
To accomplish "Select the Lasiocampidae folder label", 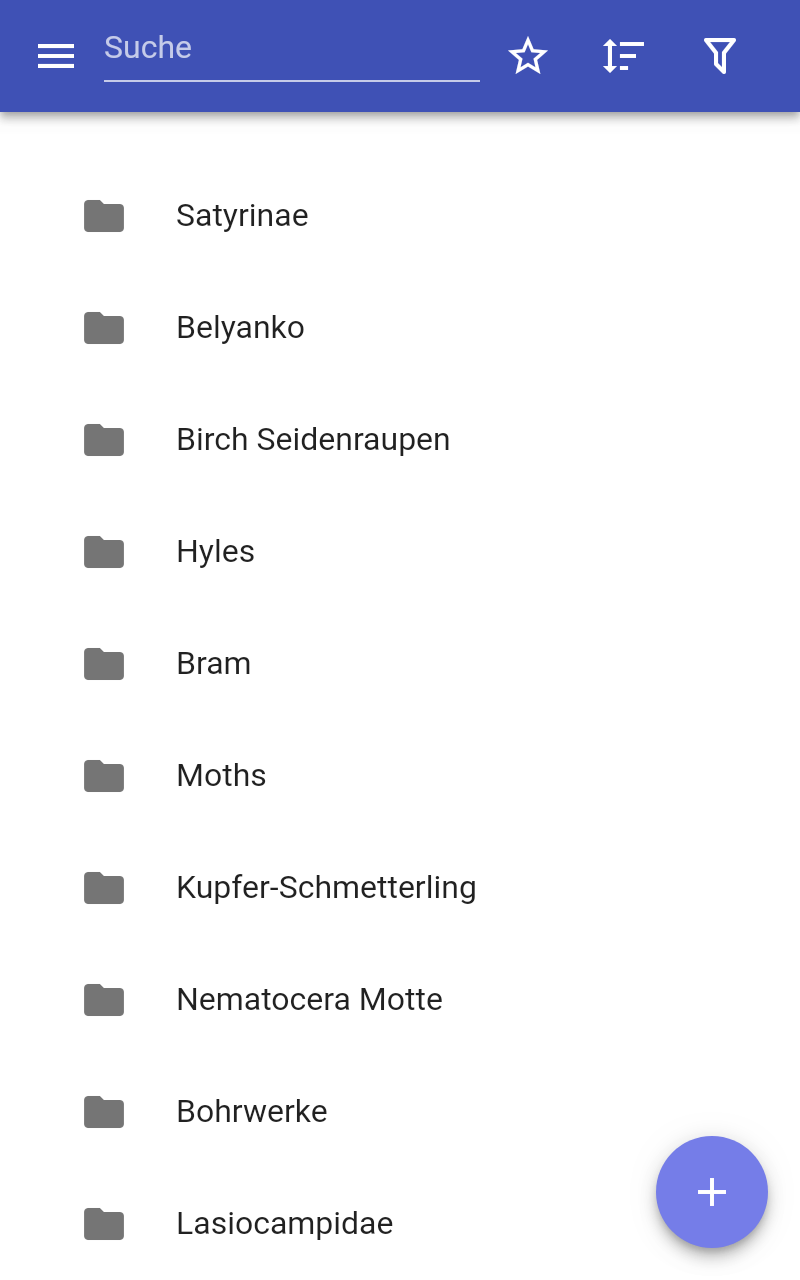I will coord(284,1224).
